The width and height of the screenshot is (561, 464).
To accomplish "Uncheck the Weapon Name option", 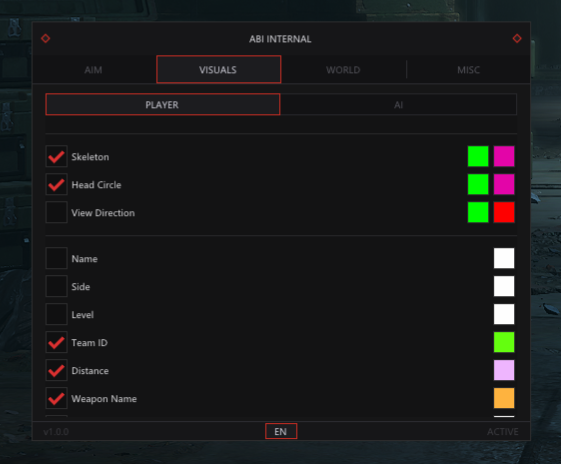I will click(x=57, y=398).
